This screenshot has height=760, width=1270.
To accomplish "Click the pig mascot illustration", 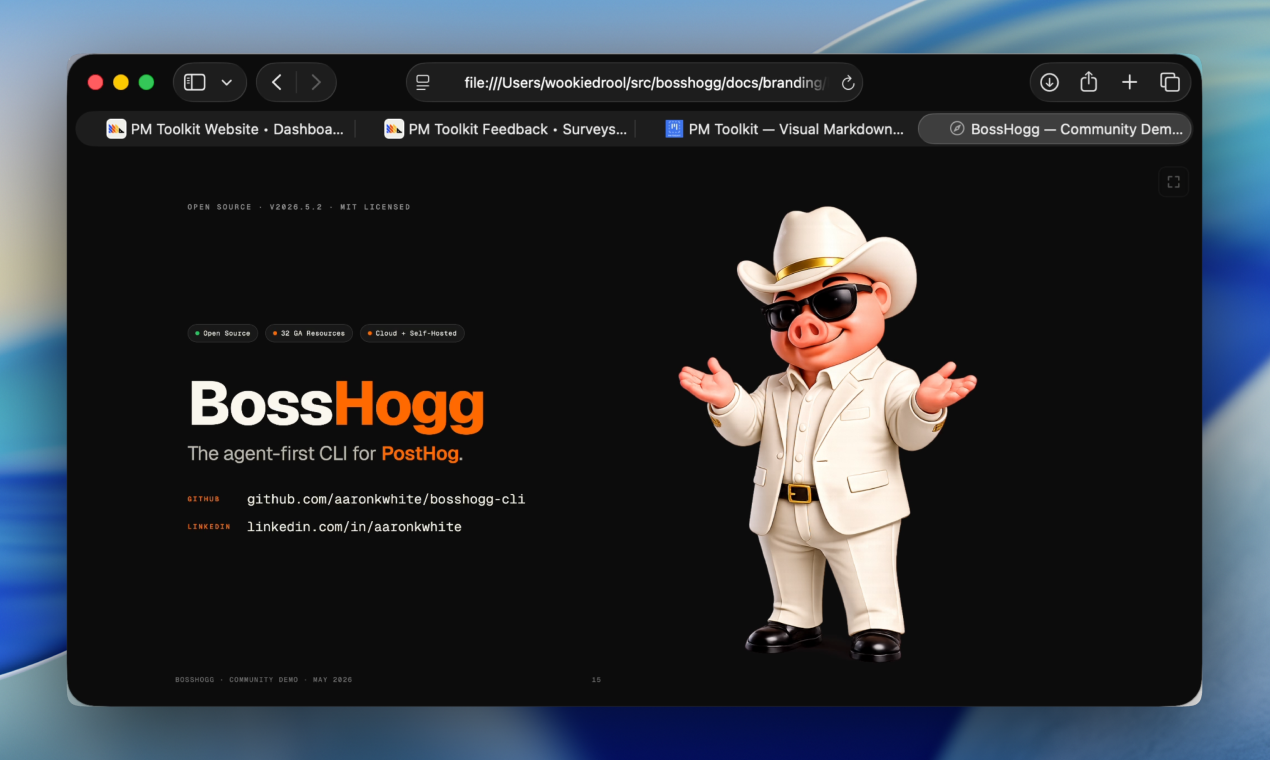I will pos(828,433).
